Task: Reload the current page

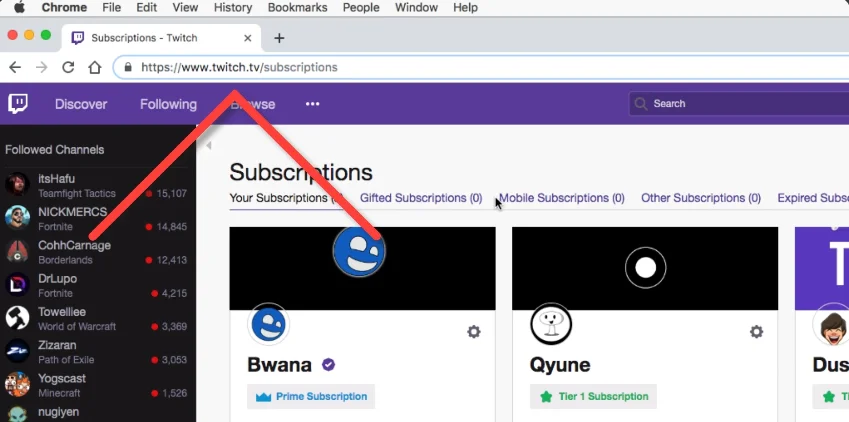Action: (x=68, y=67)
